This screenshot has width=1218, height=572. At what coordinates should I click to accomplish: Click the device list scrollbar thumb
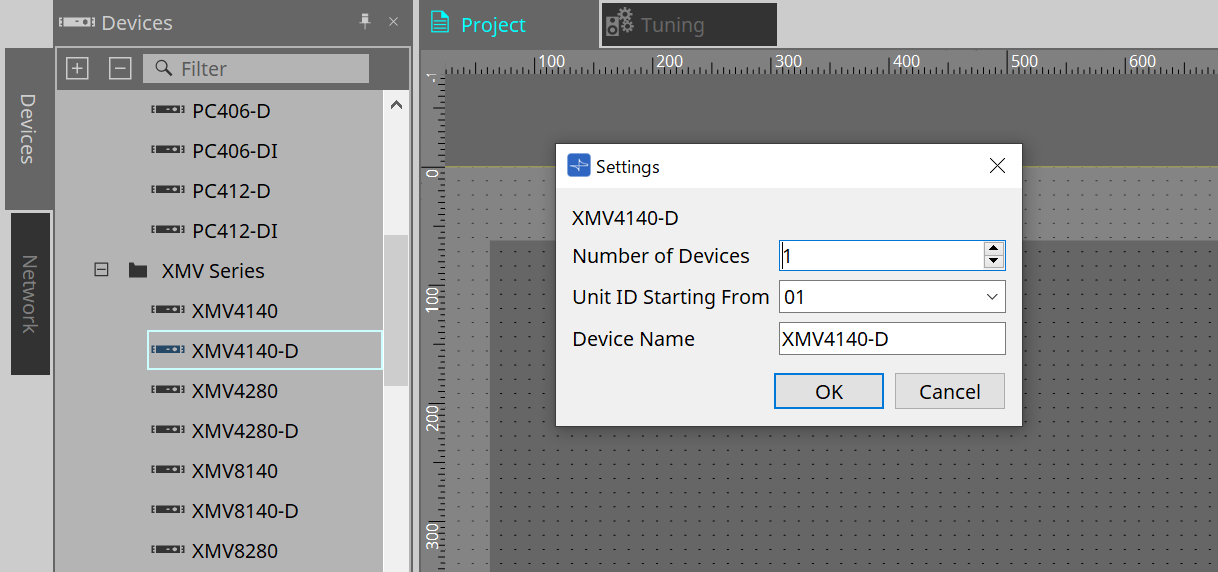(396, 310)
